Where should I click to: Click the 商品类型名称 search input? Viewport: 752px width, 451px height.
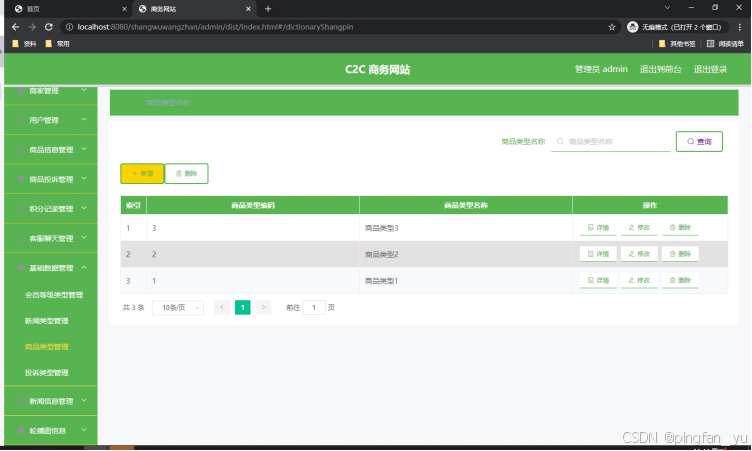click(611, 142)
